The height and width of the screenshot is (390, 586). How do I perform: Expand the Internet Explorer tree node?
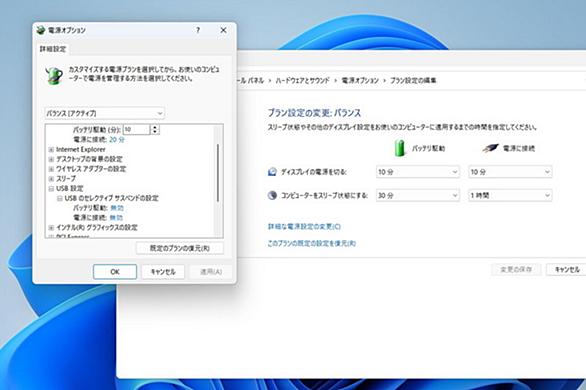coord(51,149)
